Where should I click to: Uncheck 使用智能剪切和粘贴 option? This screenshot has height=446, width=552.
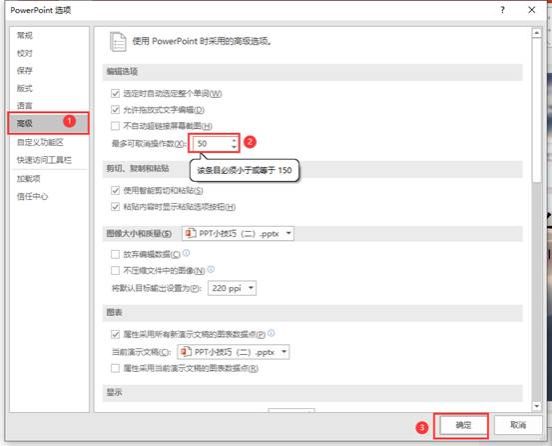pos(115,190)
